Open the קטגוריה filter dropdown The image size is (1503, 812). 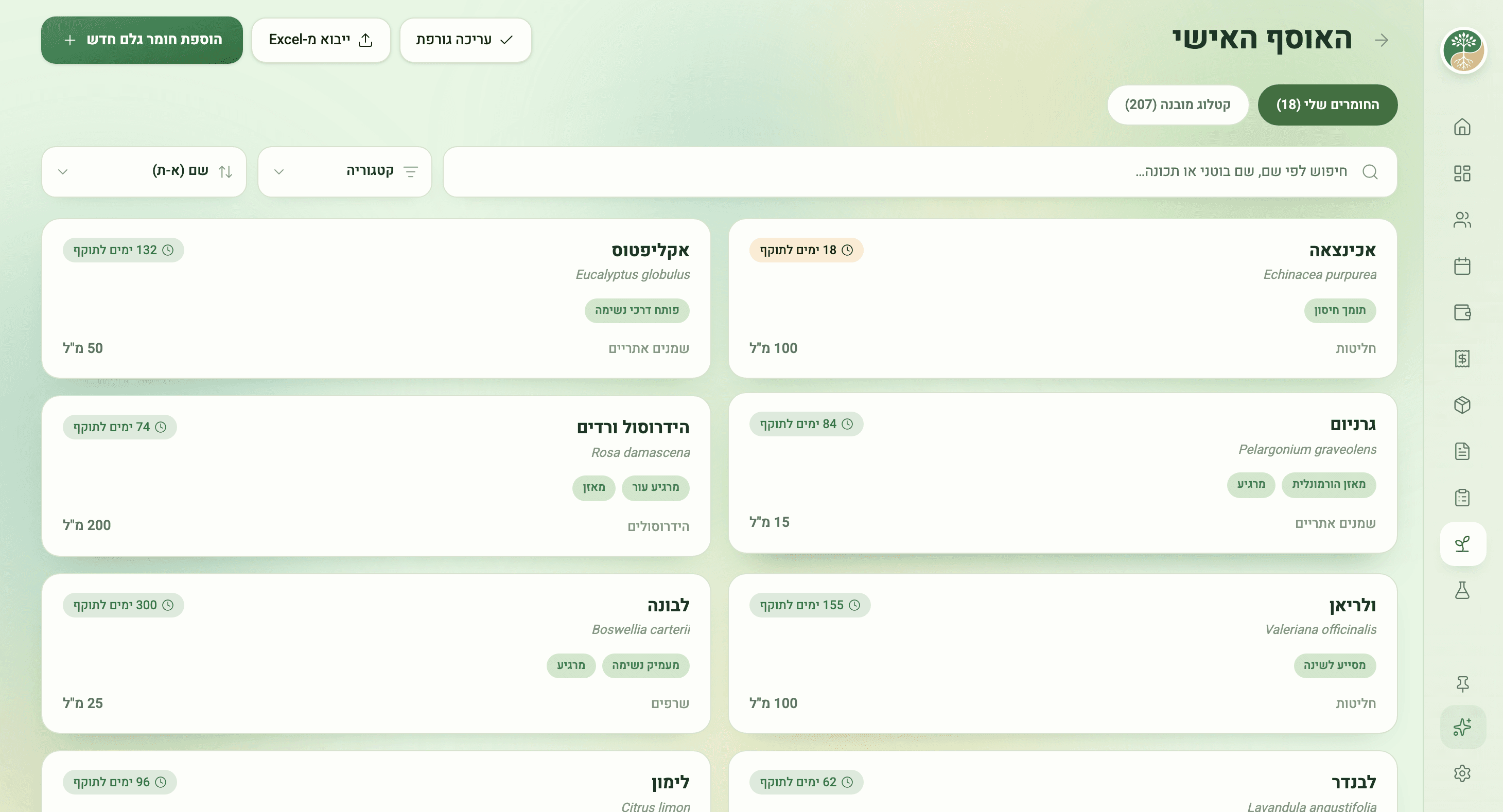(x=345, y=171)
